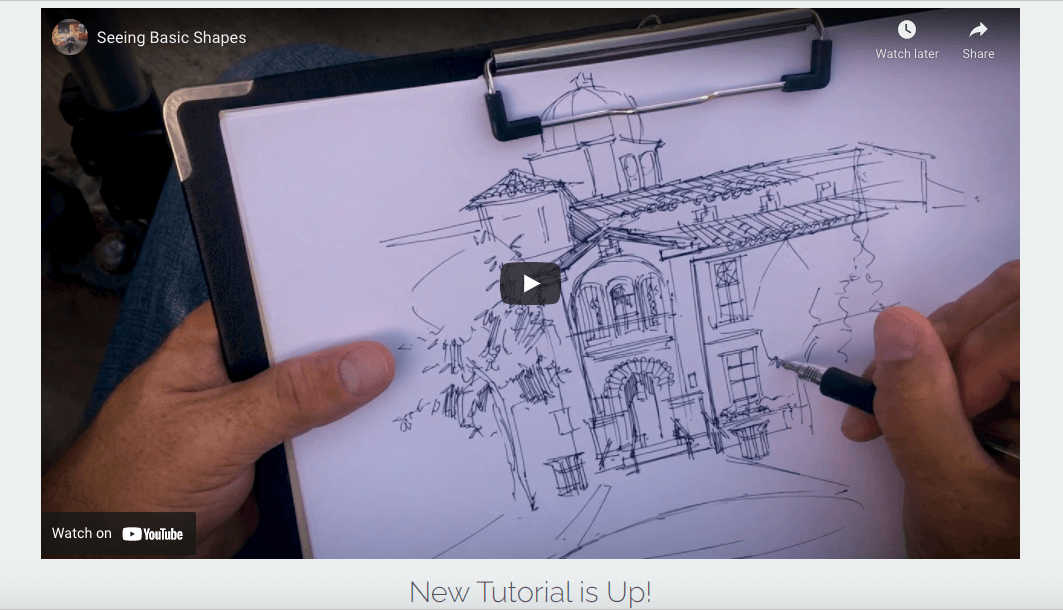Screen dimensions: 1063x610
Task: Click the 'Watch later' text label
Action: point(907,54)
